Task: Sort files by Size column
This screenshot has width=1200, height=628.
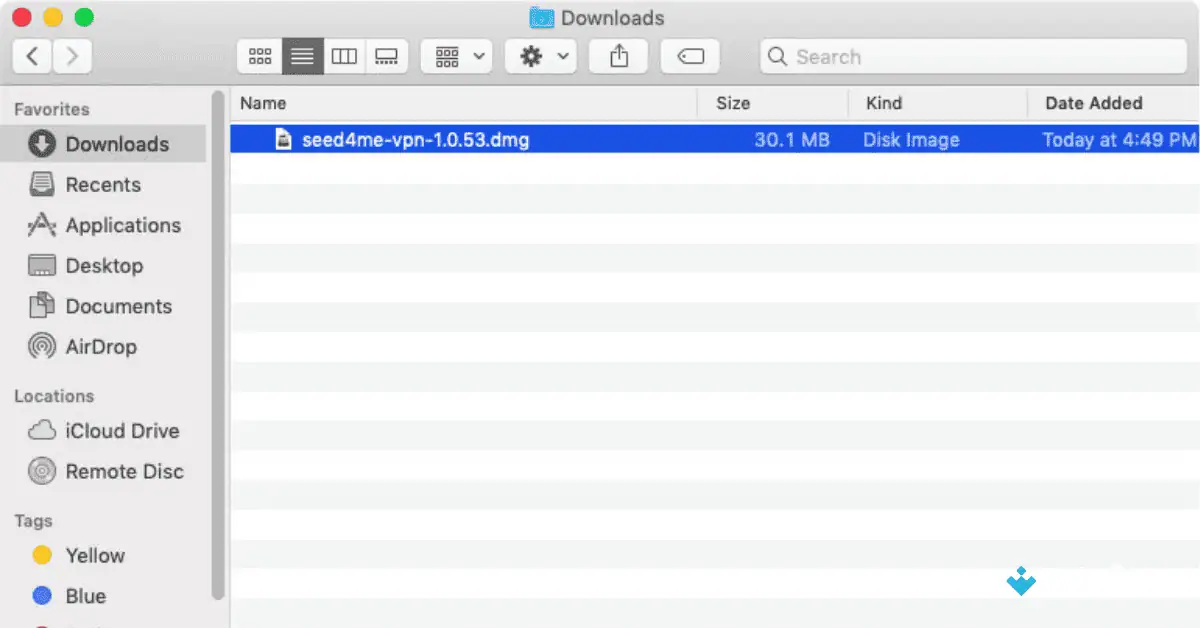Action: [x=733, y=103]
